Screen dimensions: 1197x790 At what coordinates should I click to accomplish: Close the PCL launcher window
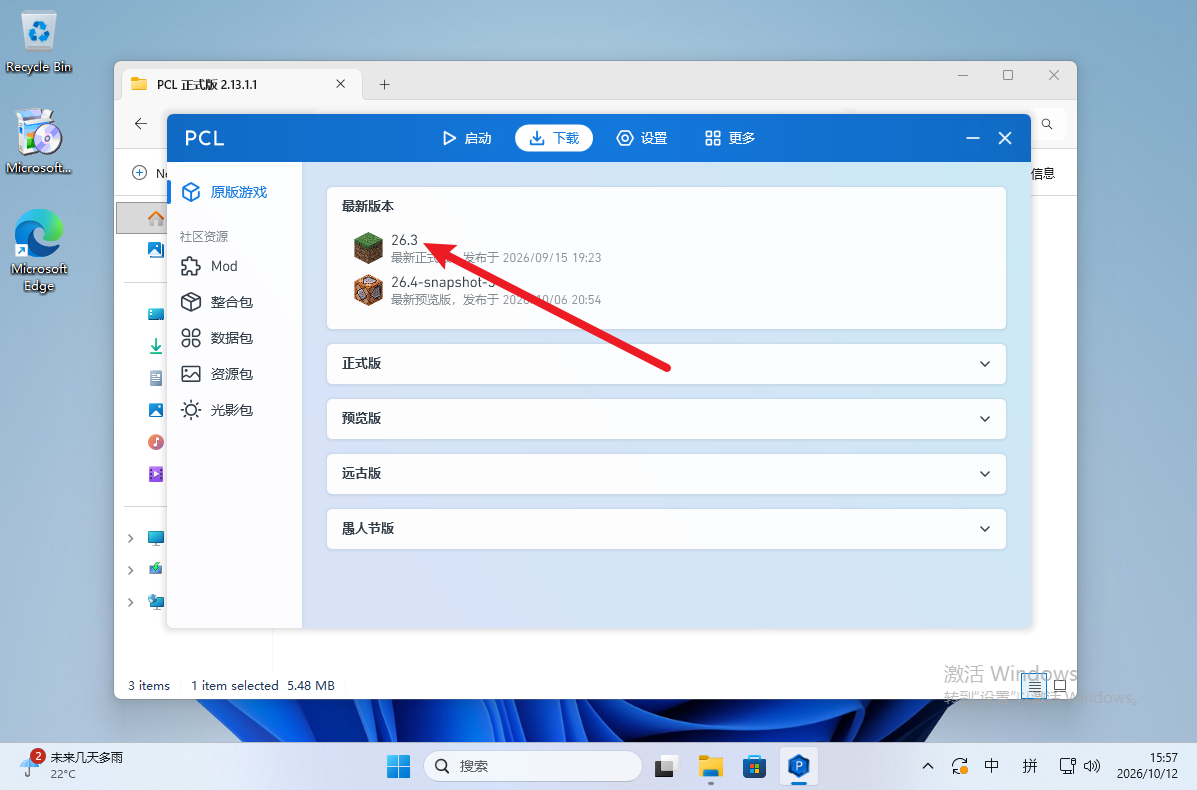(1005, 138)
